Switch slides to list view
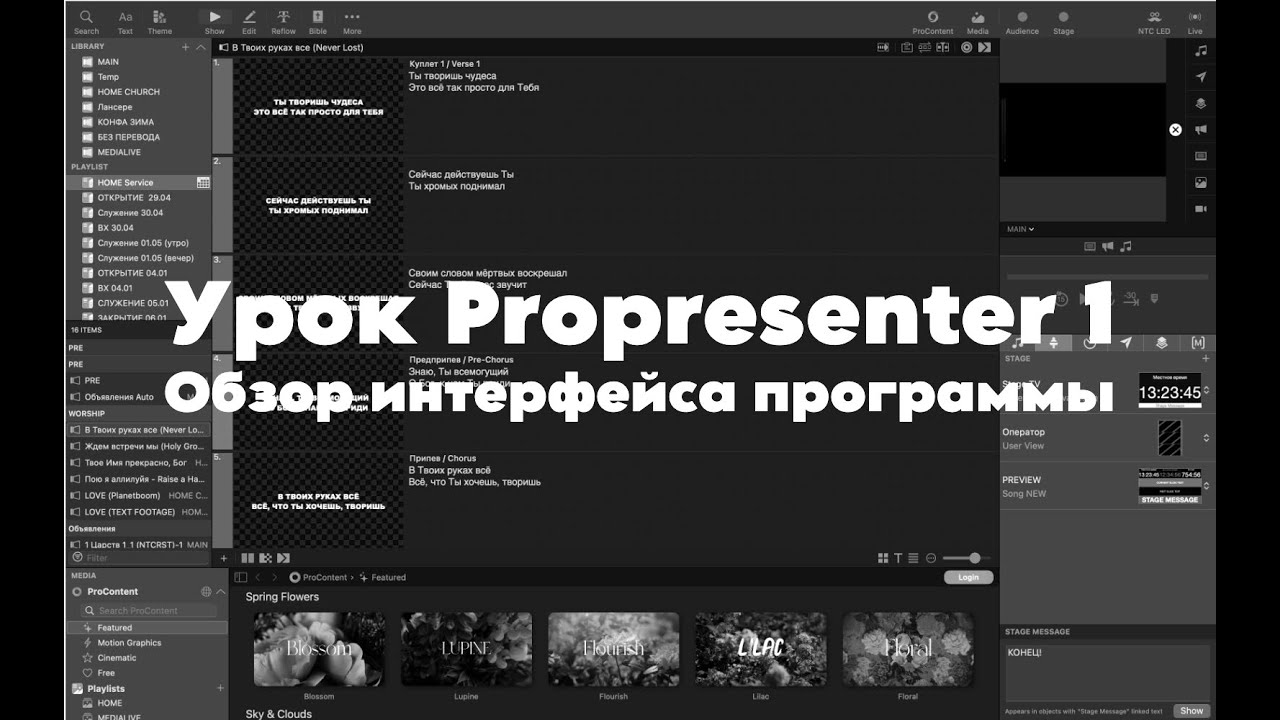 (x=913, y=558)
